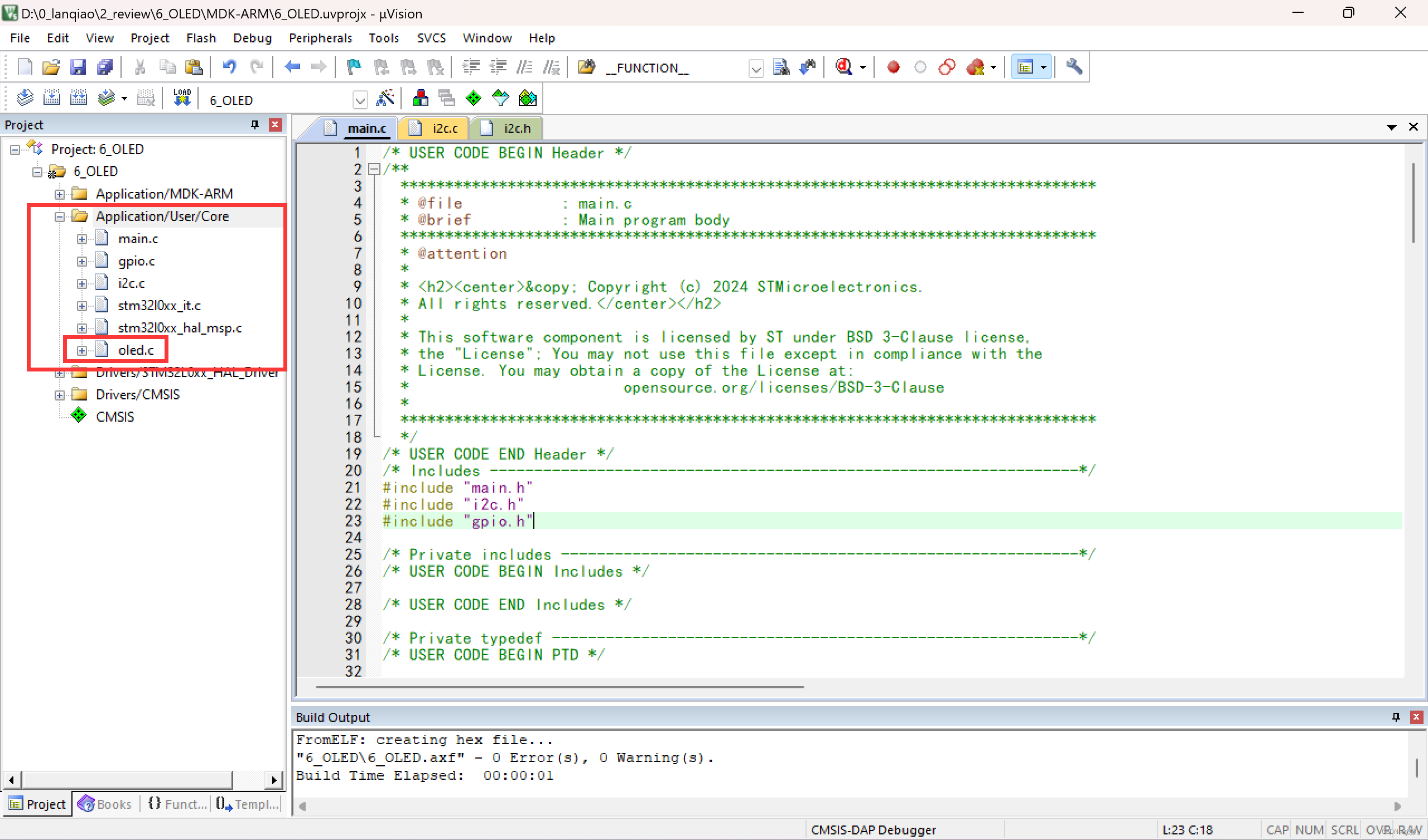
Task: Undo the last edit
Action: pyautogui.click(x=229, y=67)
